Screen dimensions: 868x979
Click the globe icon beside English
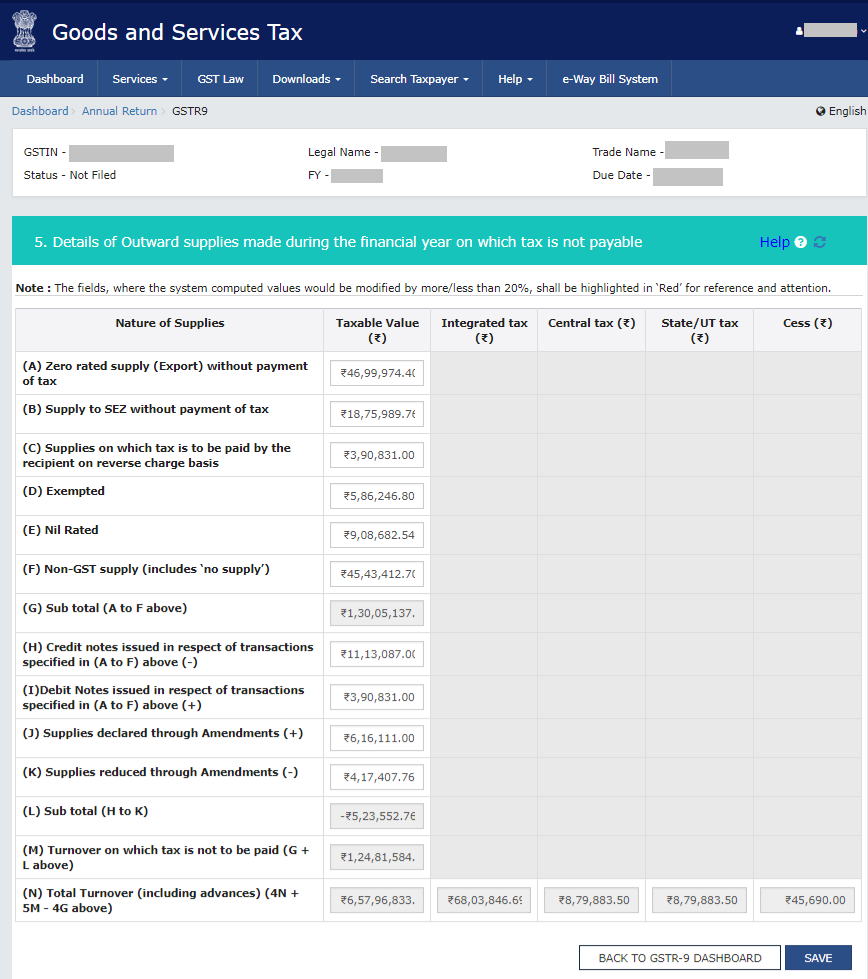coord(820,111)
